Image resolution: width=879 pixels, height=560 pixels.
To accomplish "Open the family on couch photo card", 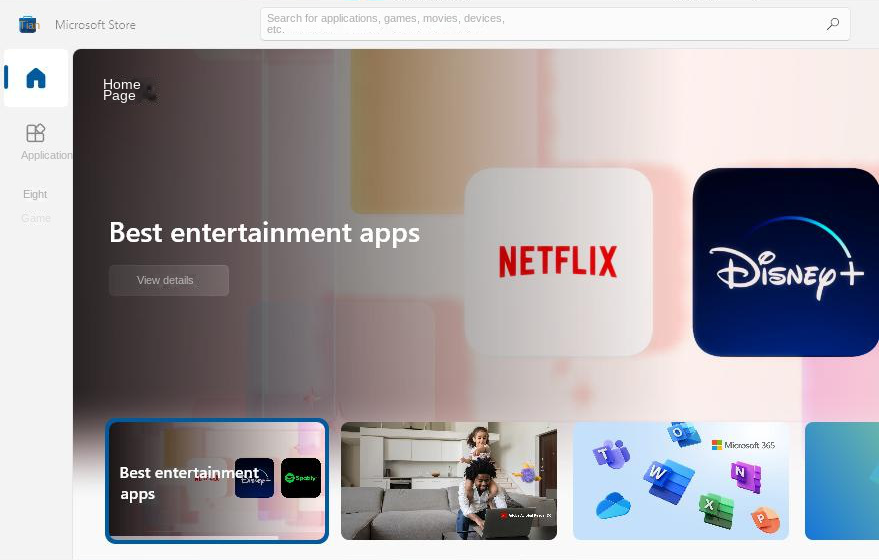I will tap(448, 481).
